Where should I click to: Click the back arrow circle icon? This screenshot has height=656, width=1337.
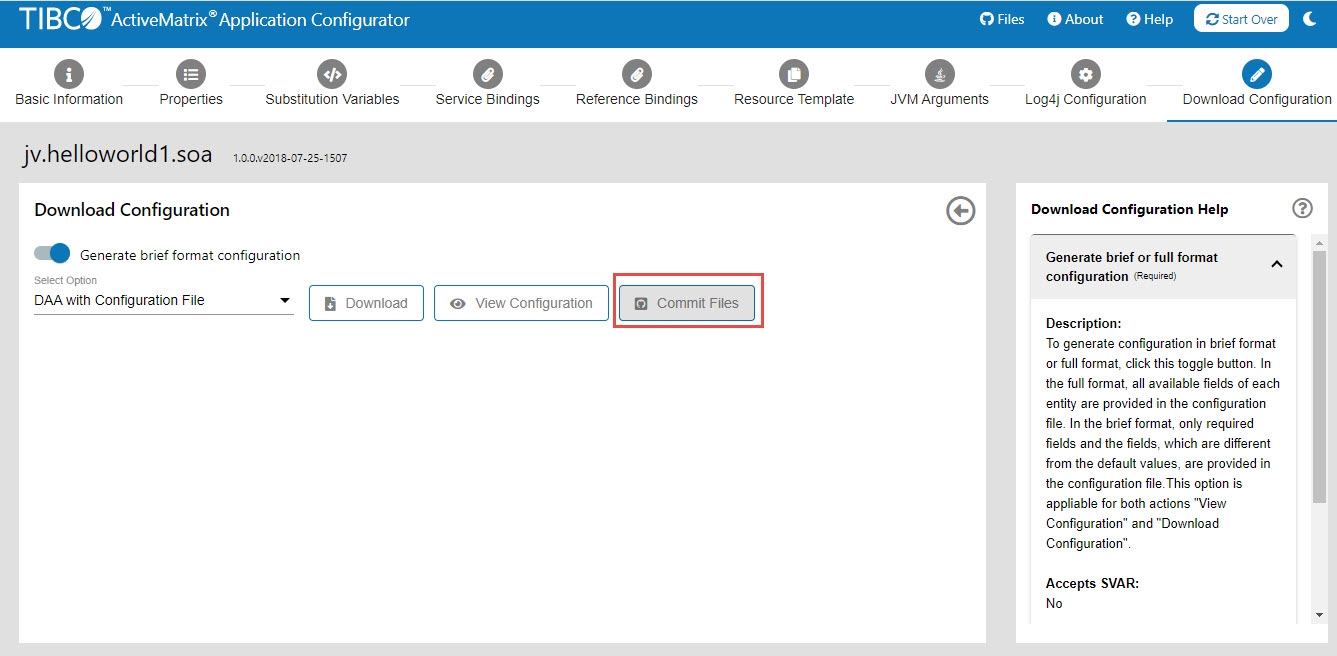pyautogui.click(x=961, y=210)
